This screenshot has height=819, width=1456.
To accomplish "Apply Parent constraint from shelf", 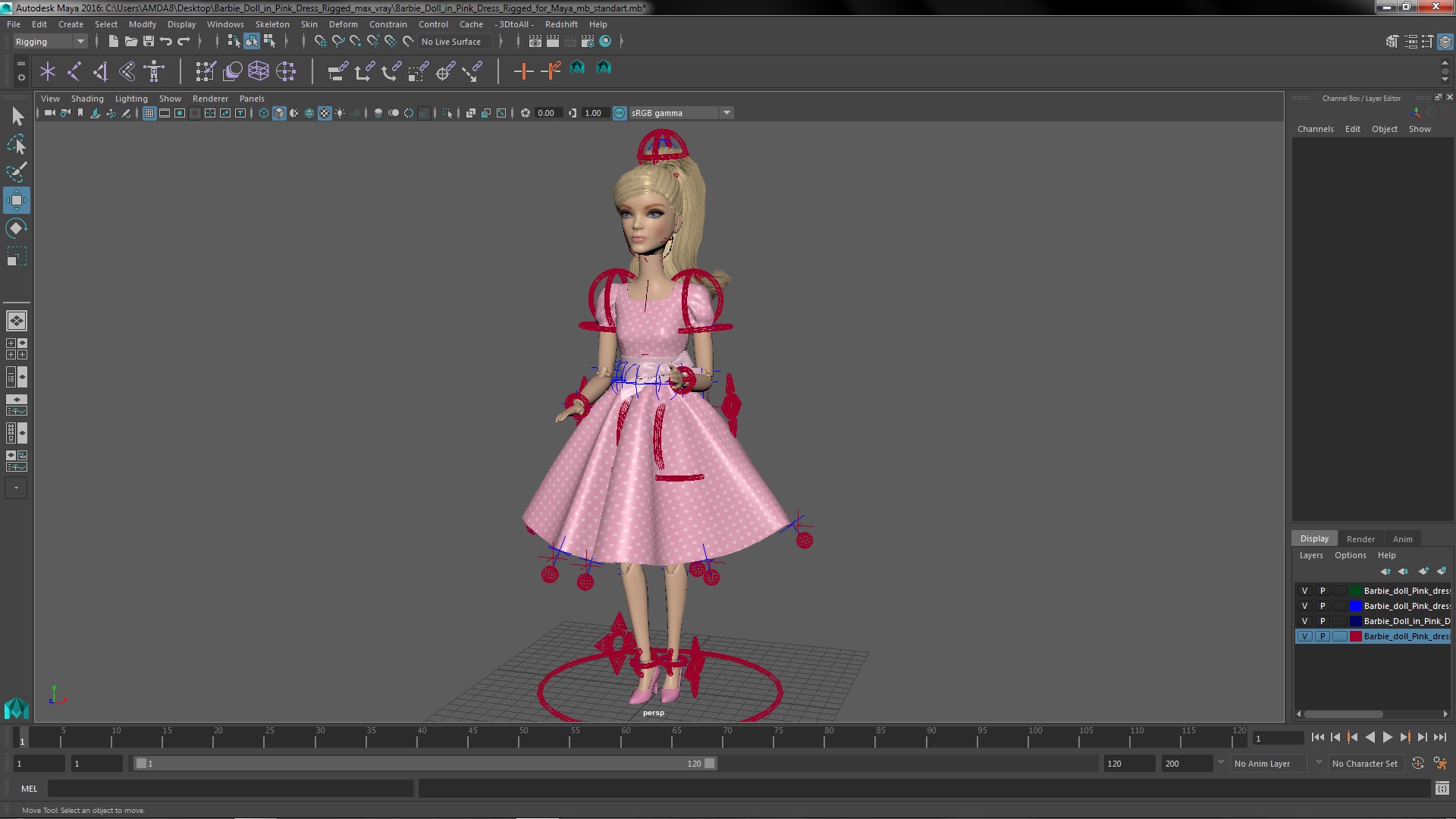I will [x=337, y=71].
